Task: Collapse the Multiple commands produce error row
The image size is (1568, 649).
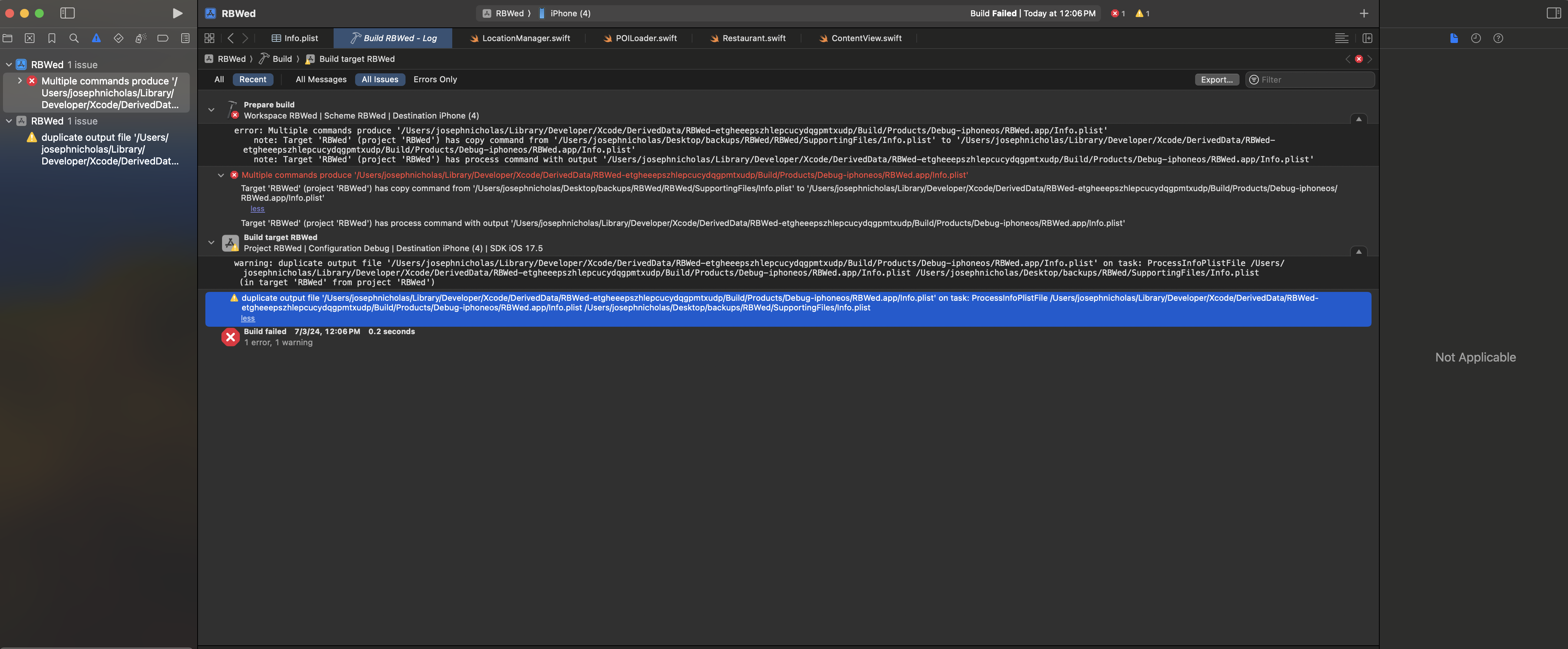Action: pos(221,175)
